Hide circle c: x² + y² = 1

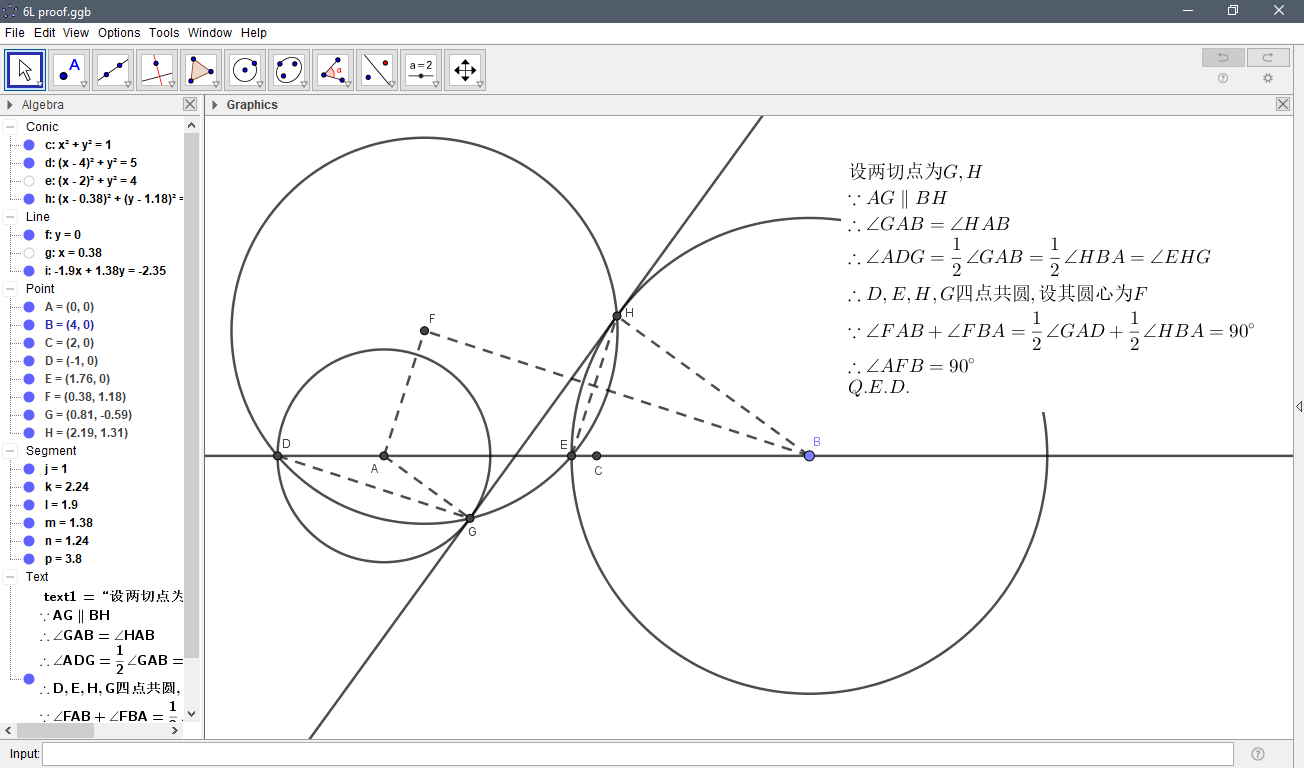27,144
